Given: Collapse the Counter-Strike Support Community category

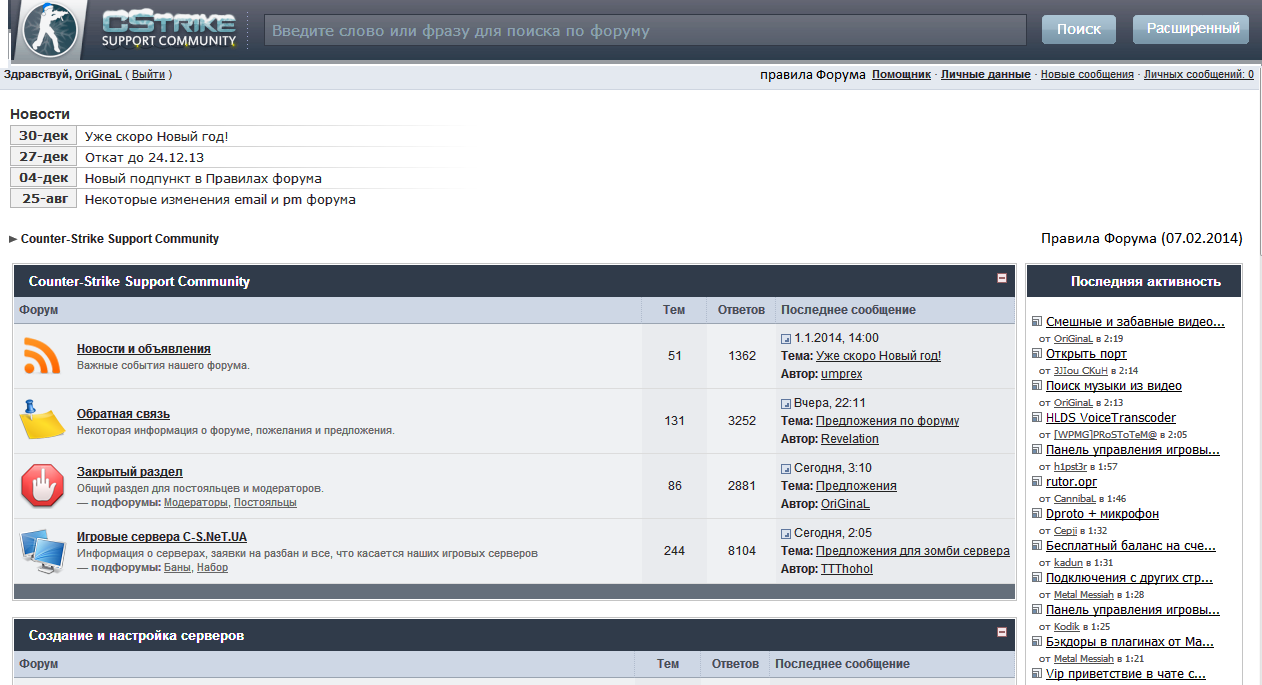Looking at the screenshot, I should coord(1002,279).
